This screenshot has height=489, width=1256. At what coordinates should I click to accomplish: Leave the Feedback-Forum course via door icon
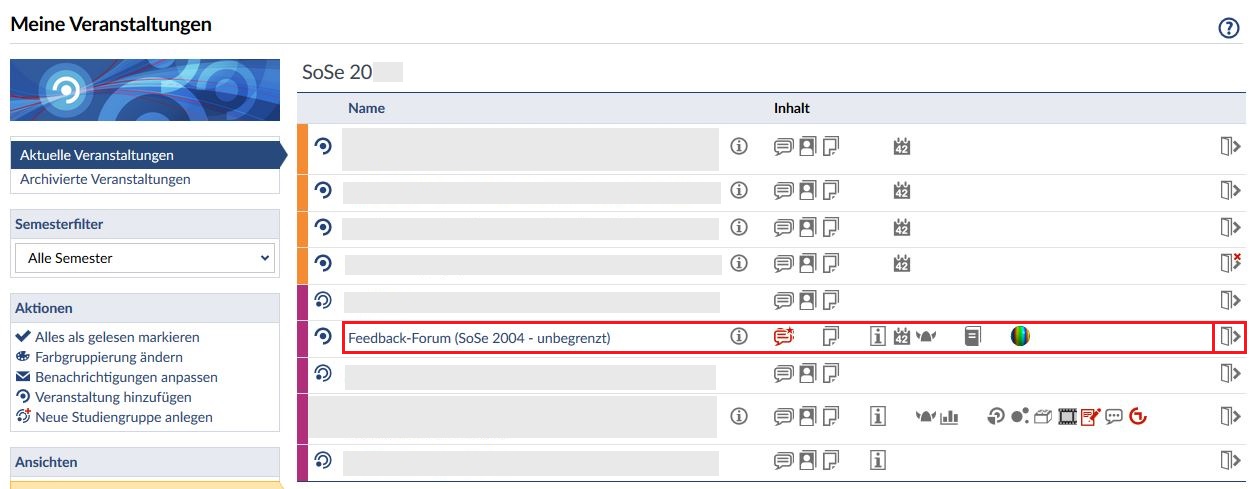tap(1229, 337)
